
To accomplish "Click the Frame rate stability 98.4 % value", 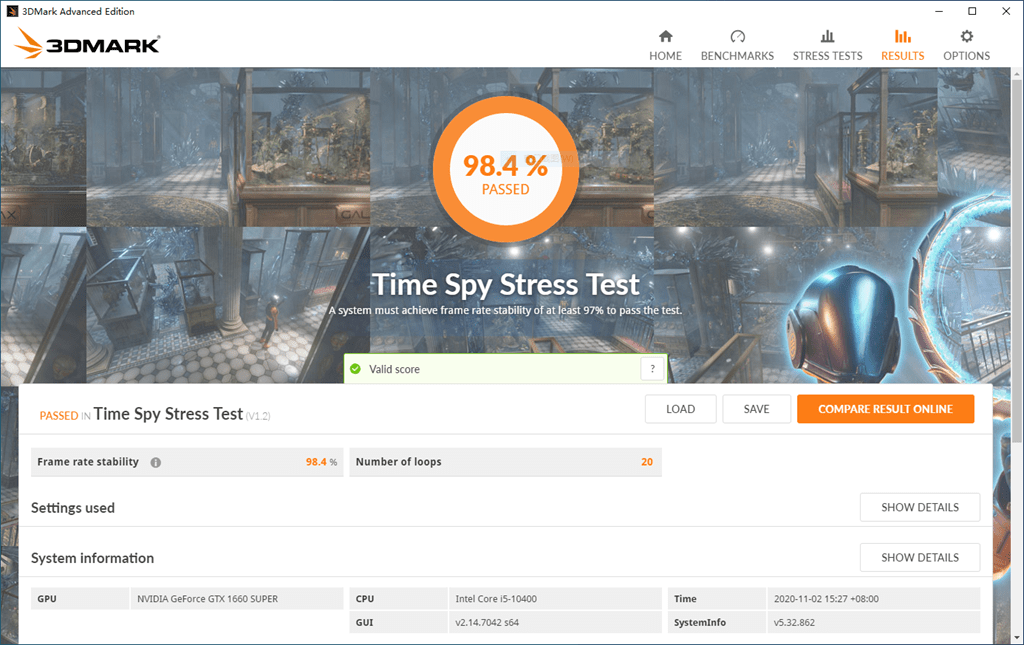I will point(321,462).
